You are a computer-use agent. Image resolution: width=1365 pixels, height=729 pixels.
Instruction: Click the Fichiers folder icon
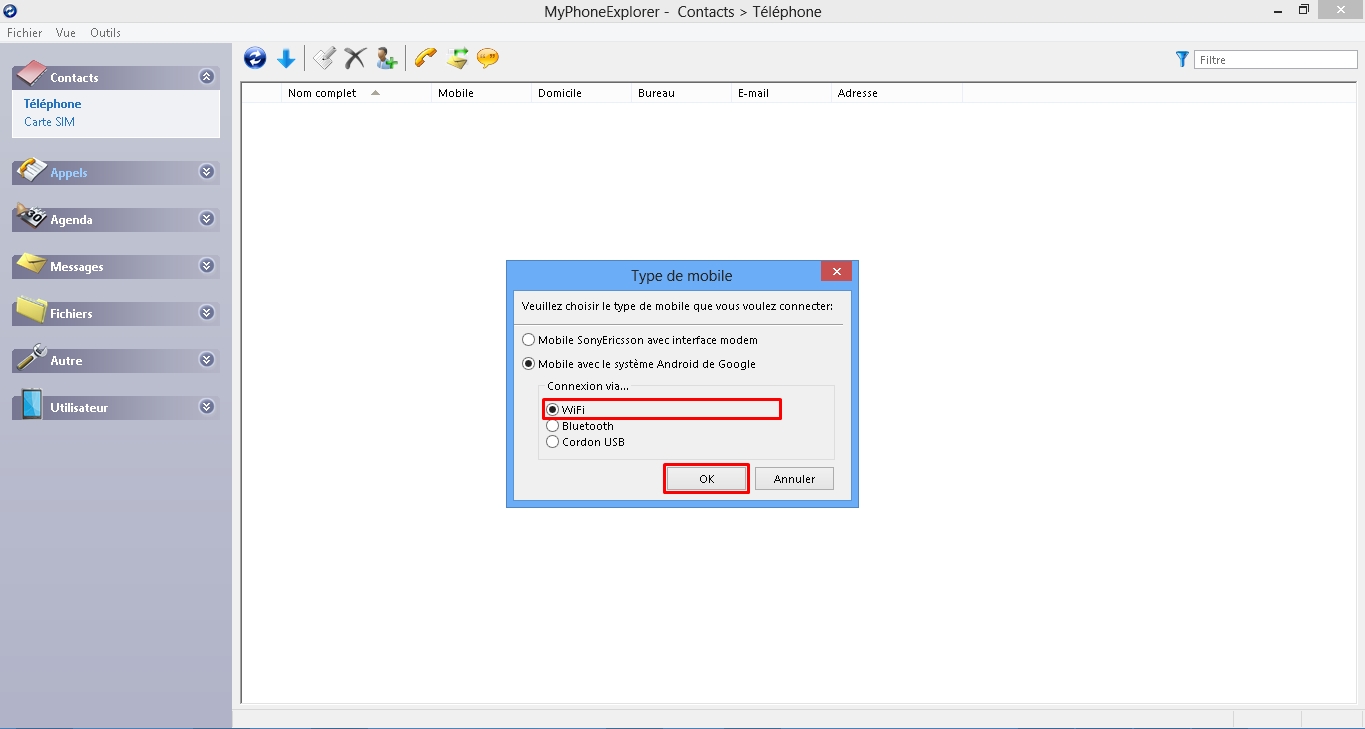[x=32, y=310]
